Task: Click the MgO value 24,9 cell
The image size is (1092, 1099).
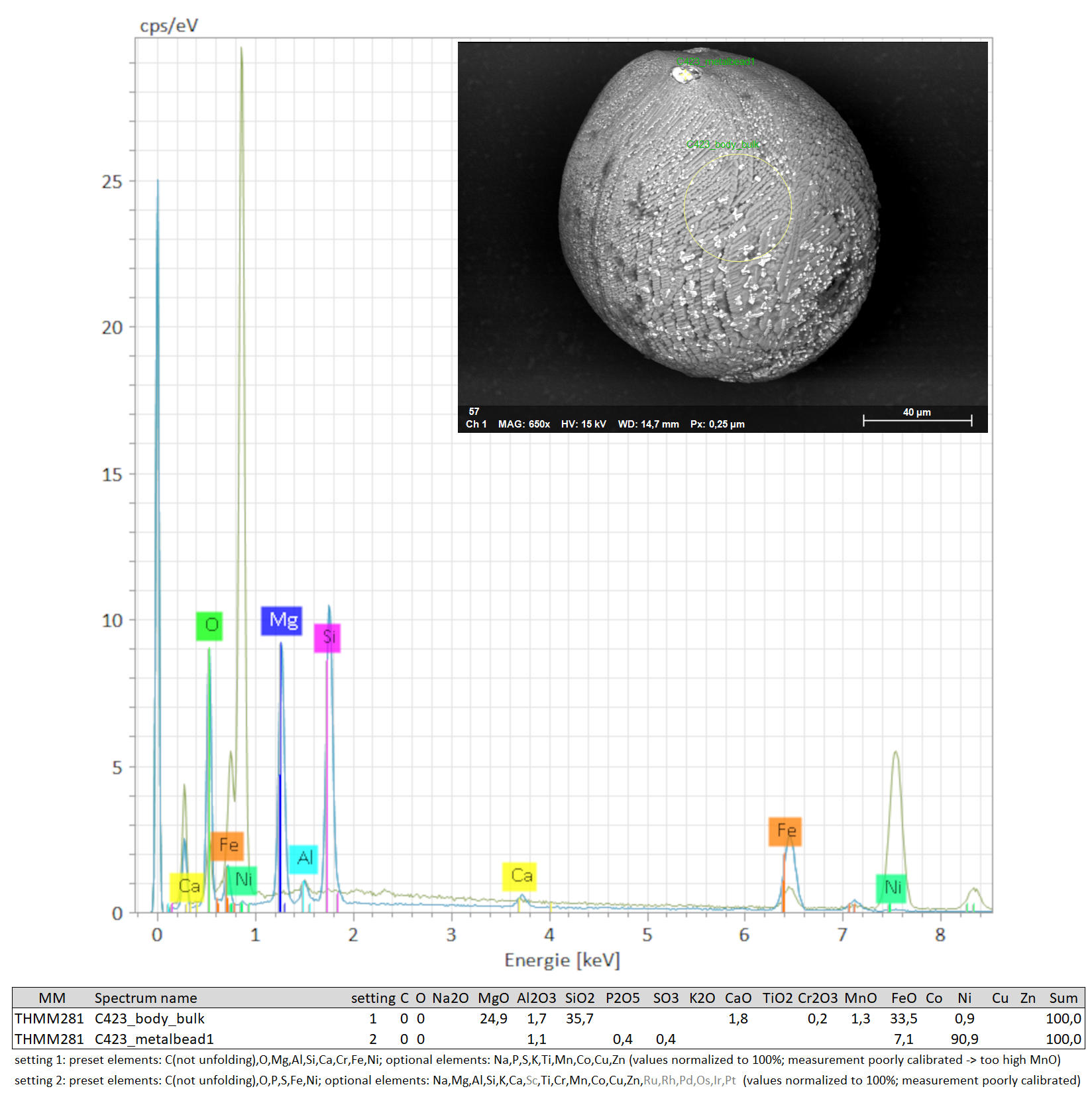Action: tap(493, 1018)
